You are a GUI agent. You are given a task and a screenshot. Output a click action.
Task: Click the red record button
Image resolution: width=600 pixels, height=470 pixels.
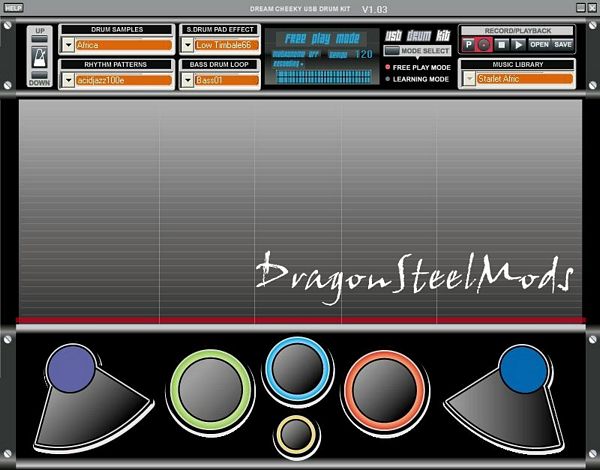pyautogui.click(x=485, y=45)
